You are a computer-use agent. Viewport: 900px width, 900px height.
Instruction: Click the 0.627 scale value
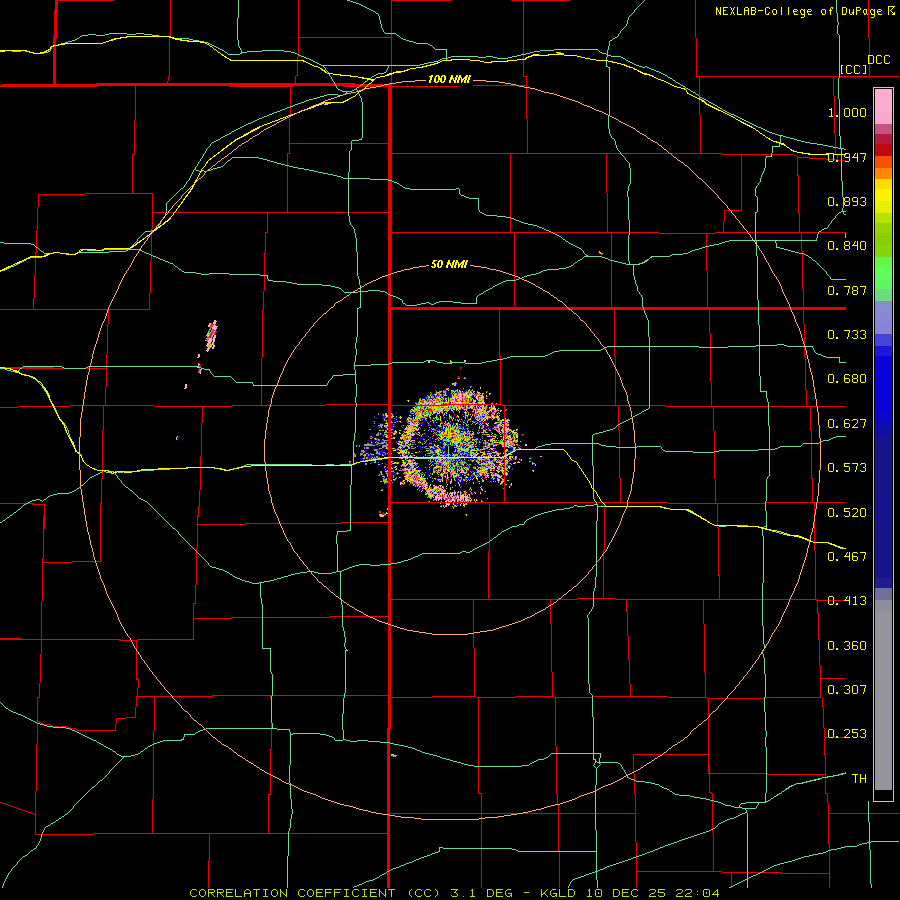847,424
